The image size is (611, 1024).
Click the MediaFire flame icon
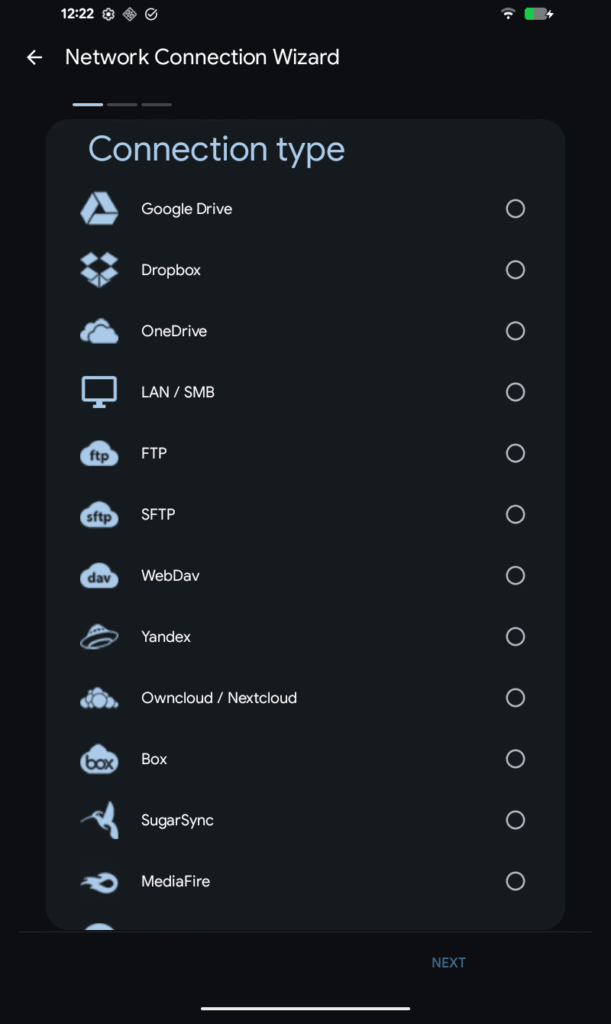coord(99,881)
